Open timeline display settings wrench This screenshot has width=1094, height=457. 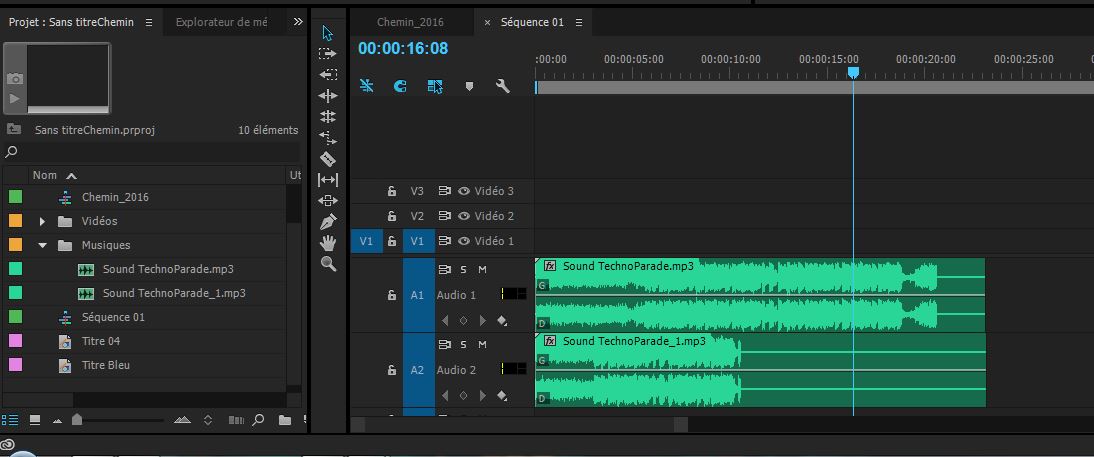click(x=502, y=86)
